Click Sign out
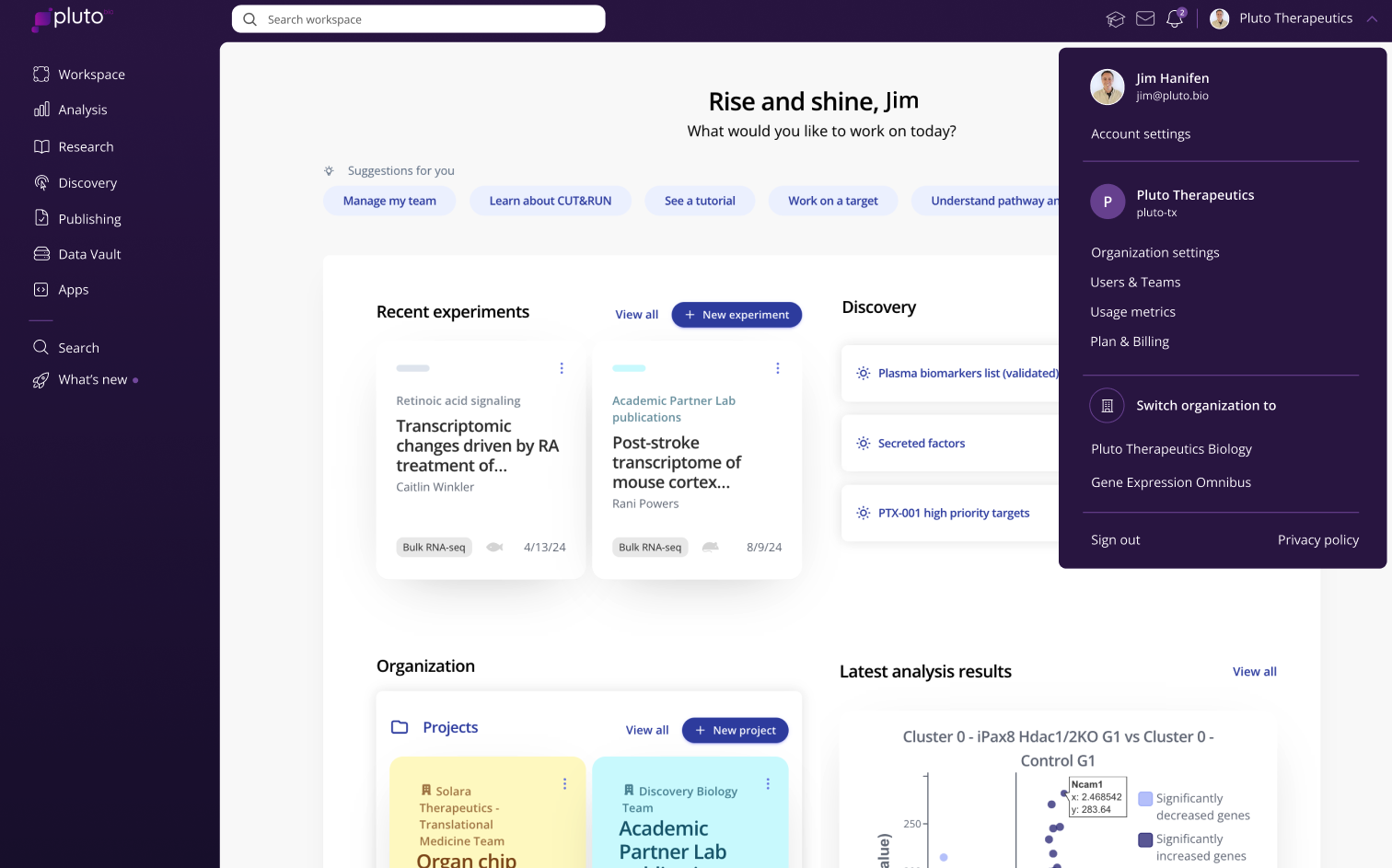The image size is (1392, 868). (x=1115, y=539)
